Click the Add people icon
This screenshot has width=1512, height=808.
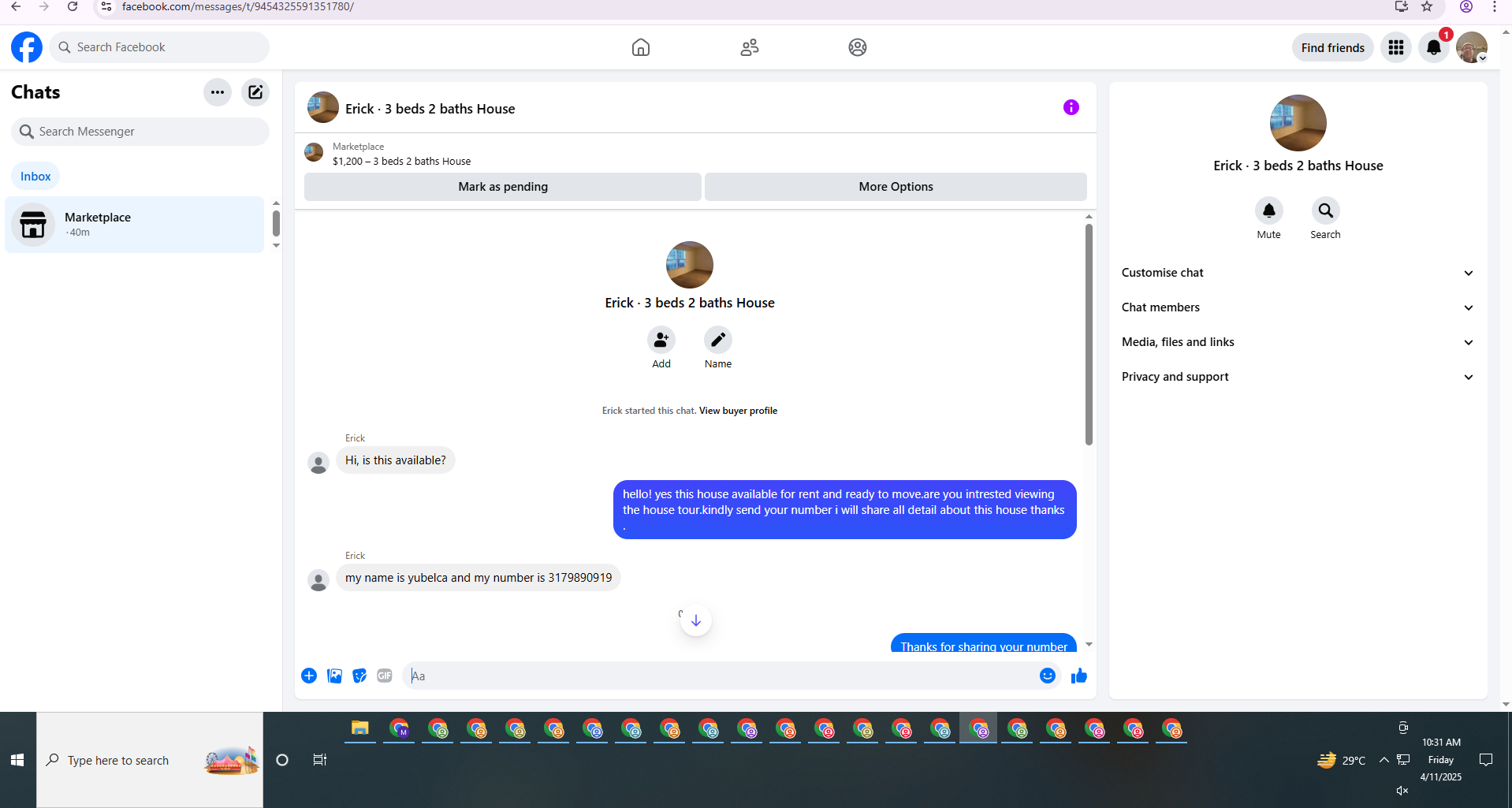661,340
